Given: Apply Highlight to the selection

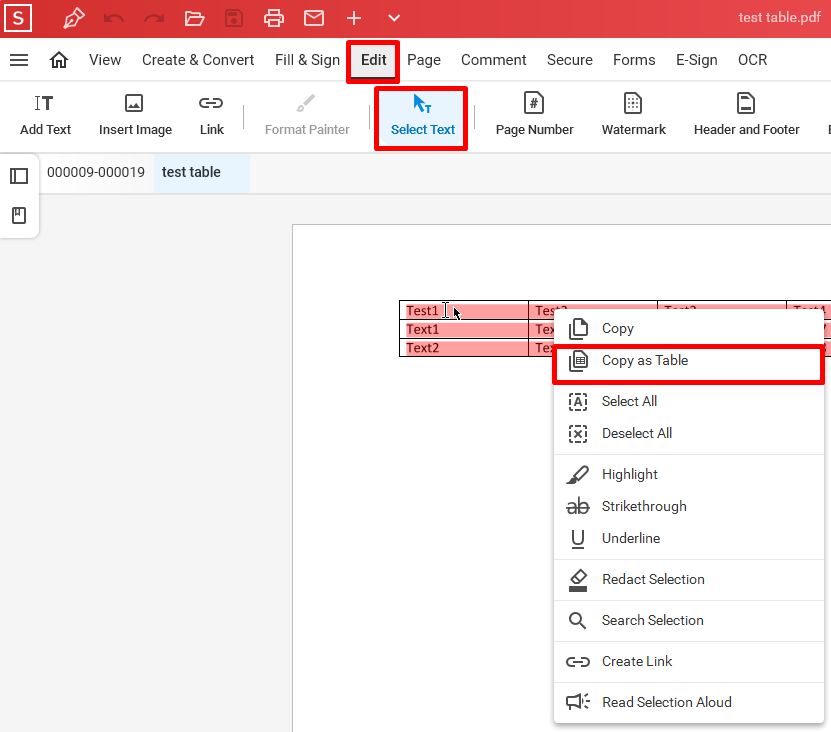Looking at the screenshot, I should click(688, 474).
